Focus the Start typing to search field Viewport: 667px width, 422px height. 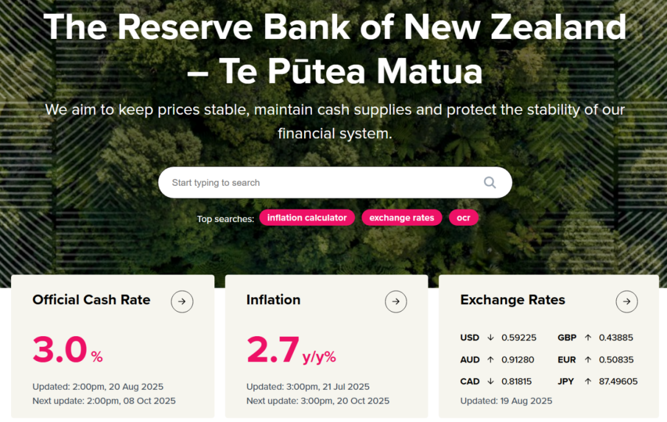pos(335,182)
